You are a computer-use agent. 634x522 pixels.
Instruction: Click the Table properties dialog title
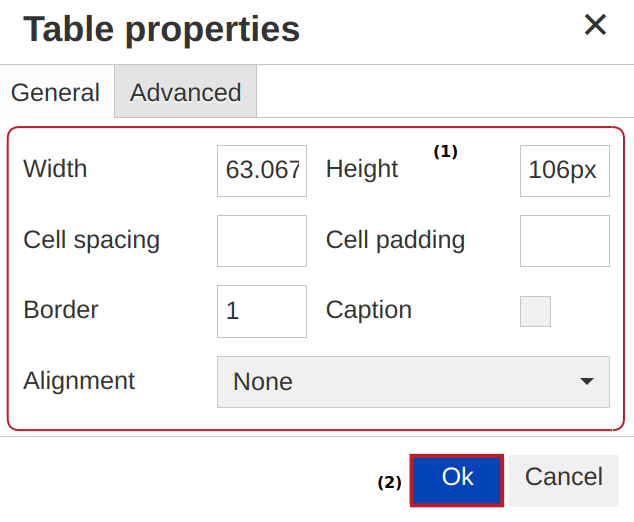point(161,29)
